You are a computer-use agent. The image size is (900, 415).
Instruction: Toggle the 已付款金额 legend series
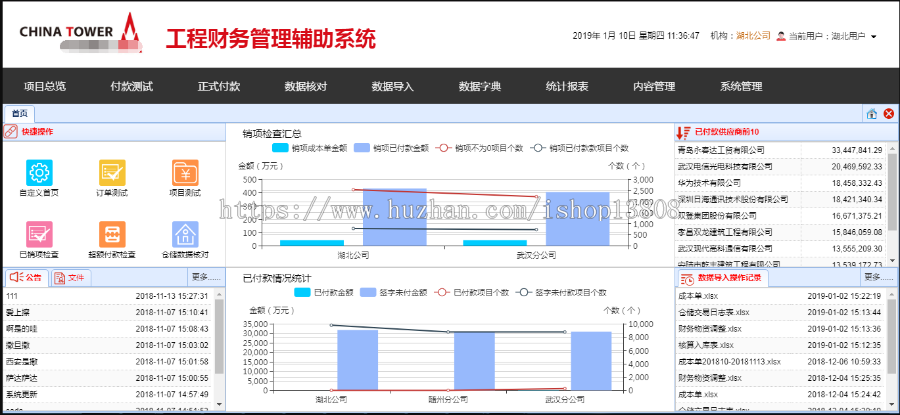coord(324,292)
